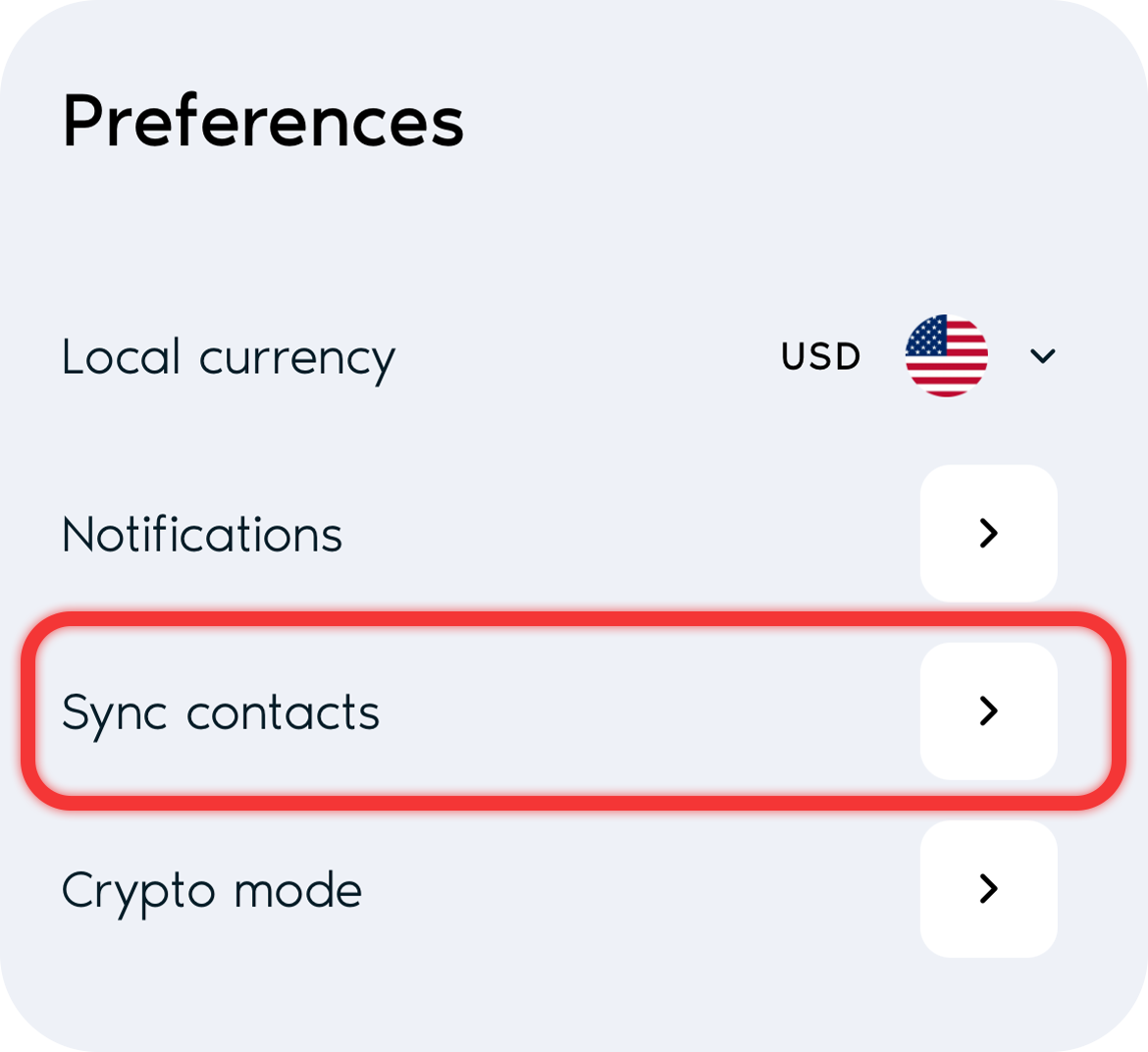Screen dimensions: 1148x1052
Task: Click the red outline around Sync contacts
Action: click(x=573, y=619)
